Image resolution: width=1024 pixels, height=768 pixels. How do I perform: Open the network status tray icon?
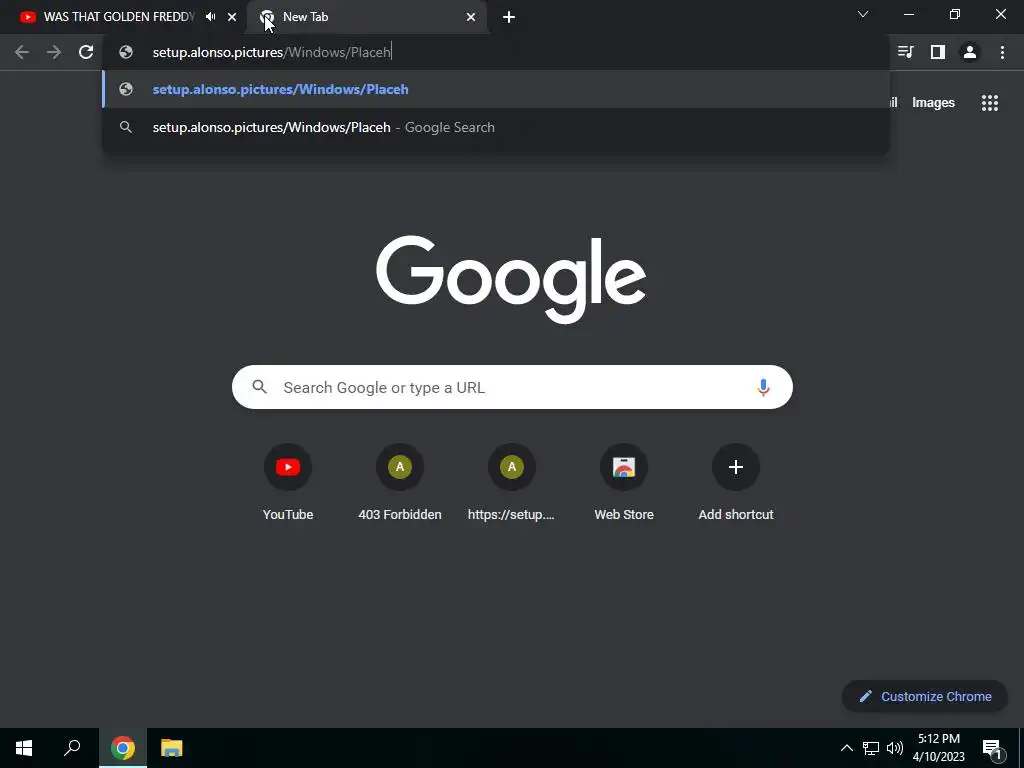click(871, 748)
